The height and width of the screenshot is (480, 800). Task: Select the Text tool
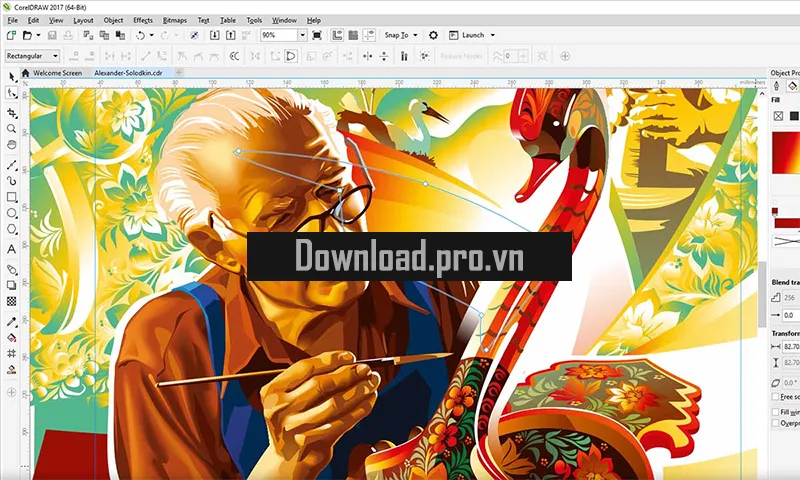pyautogui.click(x=12, y=249)
